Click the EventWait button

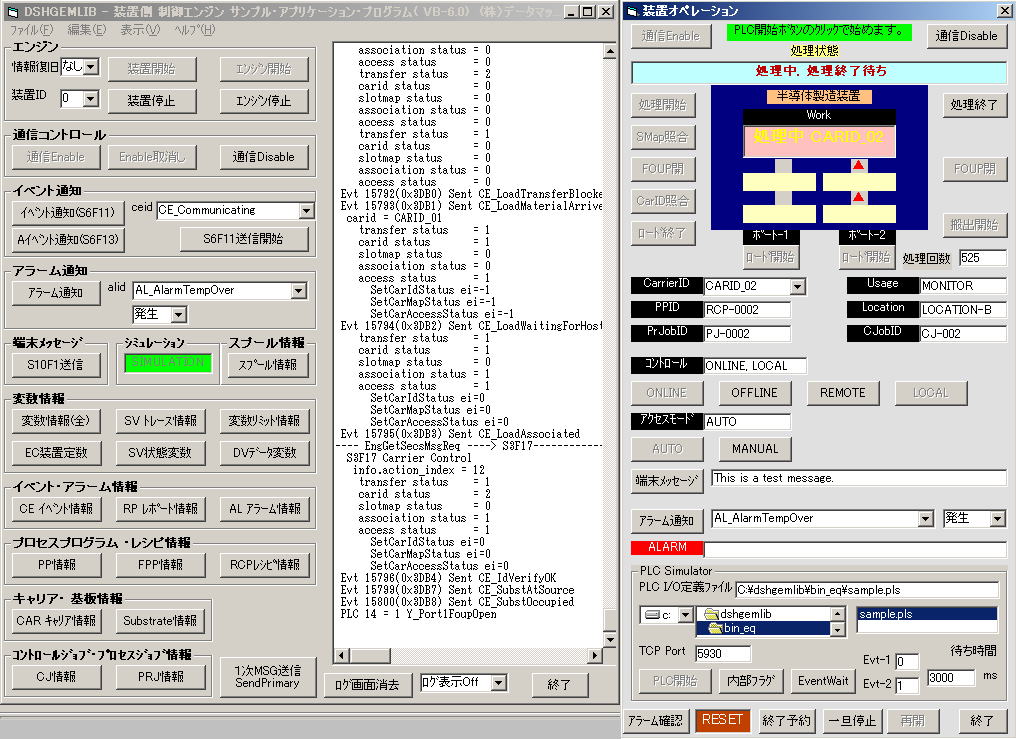823,681
